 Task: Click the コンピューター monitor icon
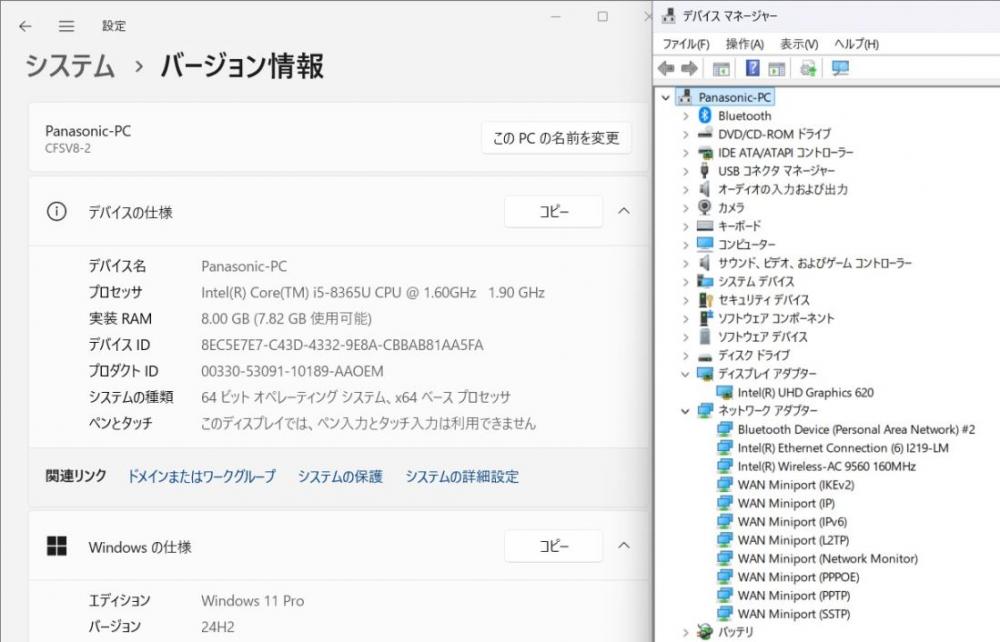click(705, 244)
